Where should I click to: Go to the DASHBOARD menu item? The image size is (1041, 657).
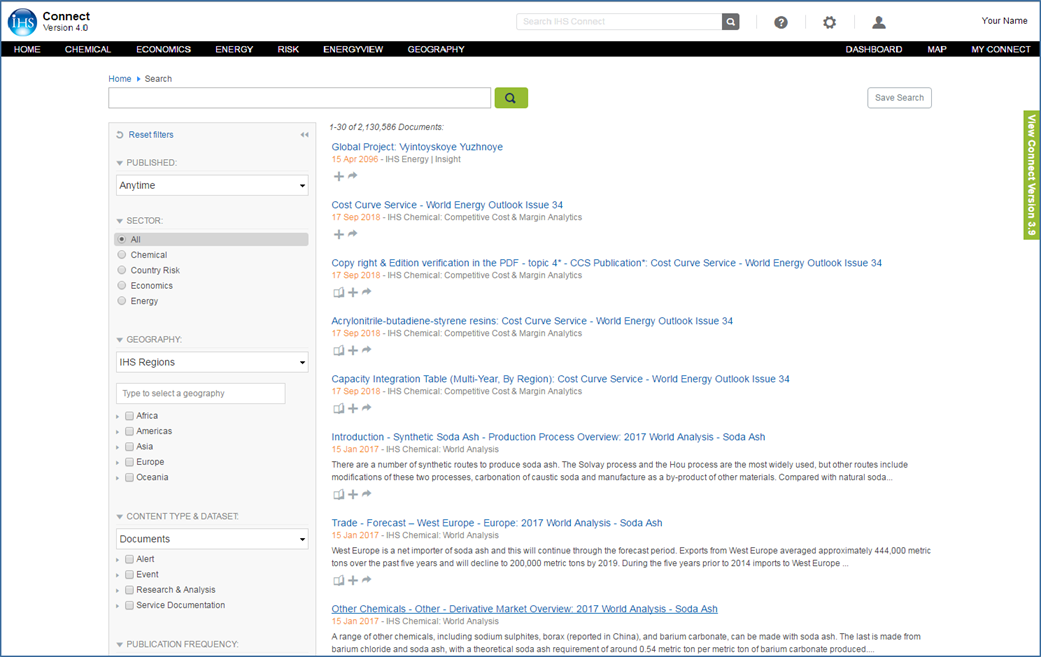click(x=873, y=49)
